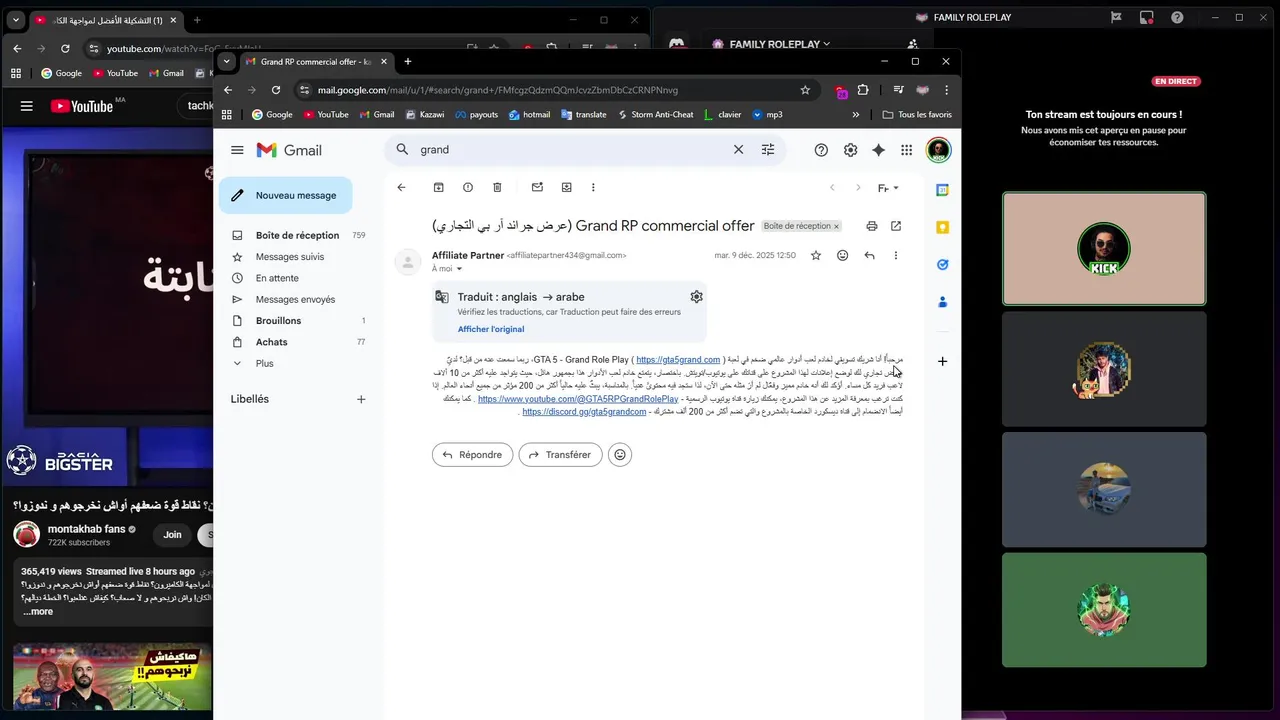Expand YouTube description with more
This screenshot has width=1280, height=720.
(38, 611)
